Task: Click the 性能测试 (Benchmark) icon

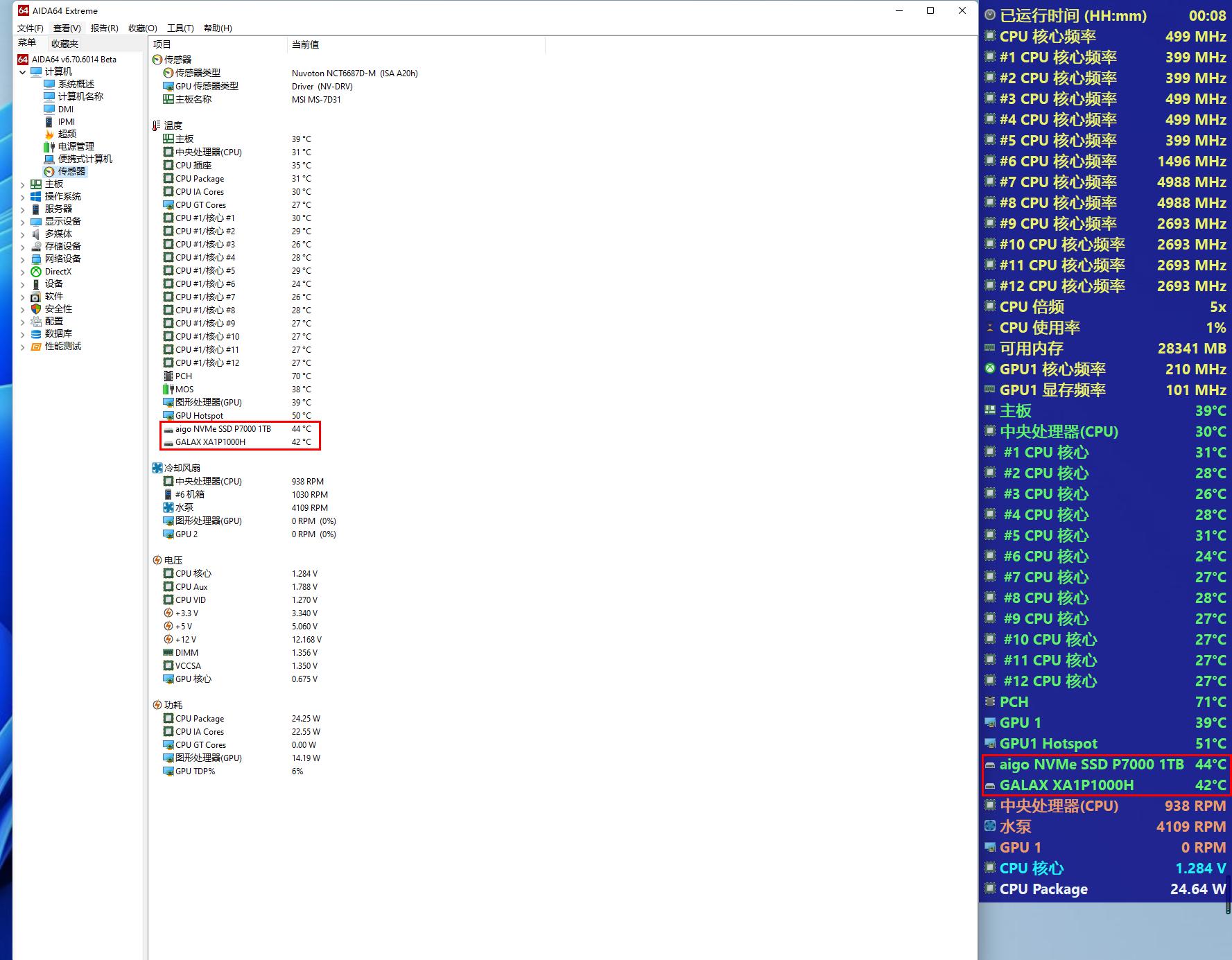Action: (36, 346)
